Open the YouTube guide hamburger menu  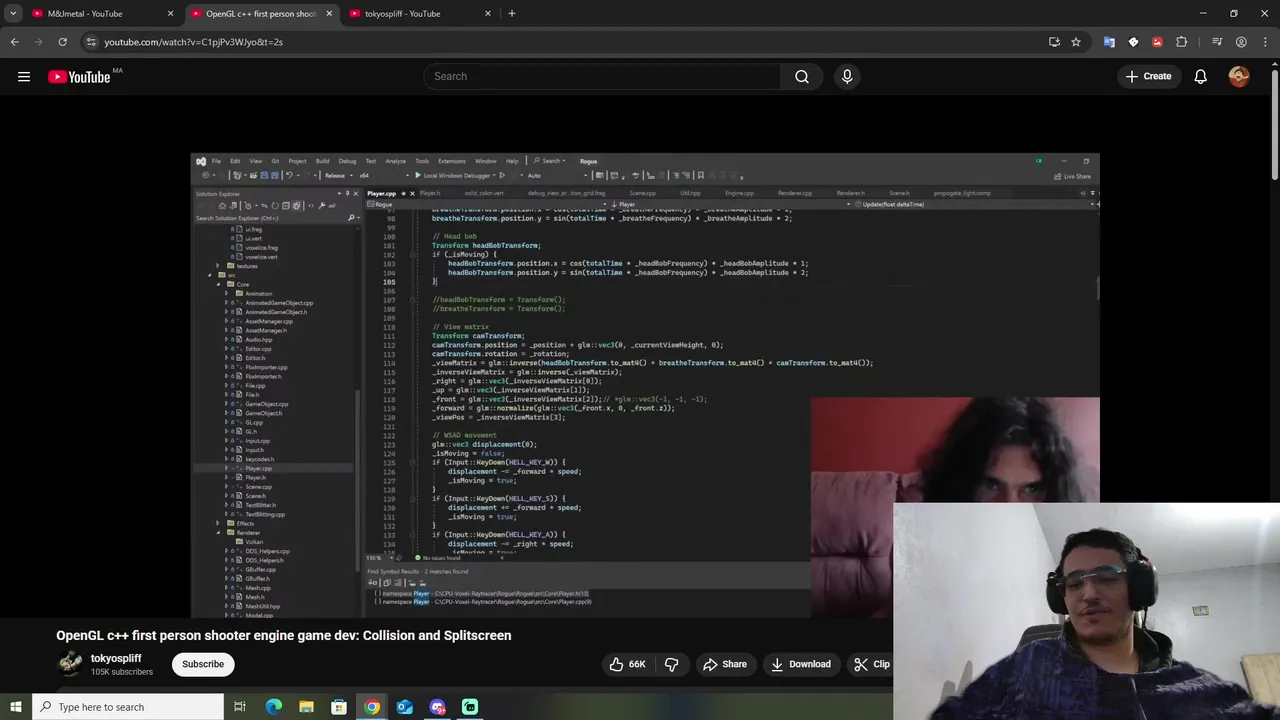click(24, 76)
